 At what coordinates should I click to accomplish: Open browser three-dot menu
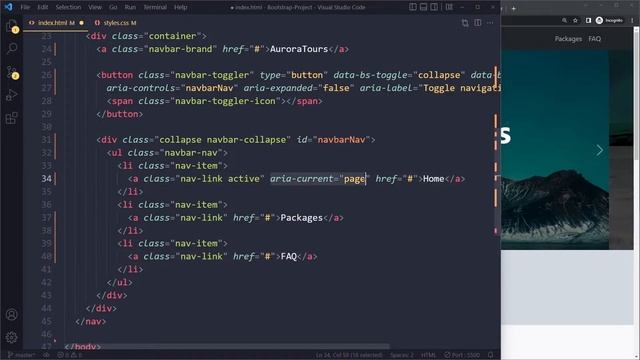(x=632, y=20)
